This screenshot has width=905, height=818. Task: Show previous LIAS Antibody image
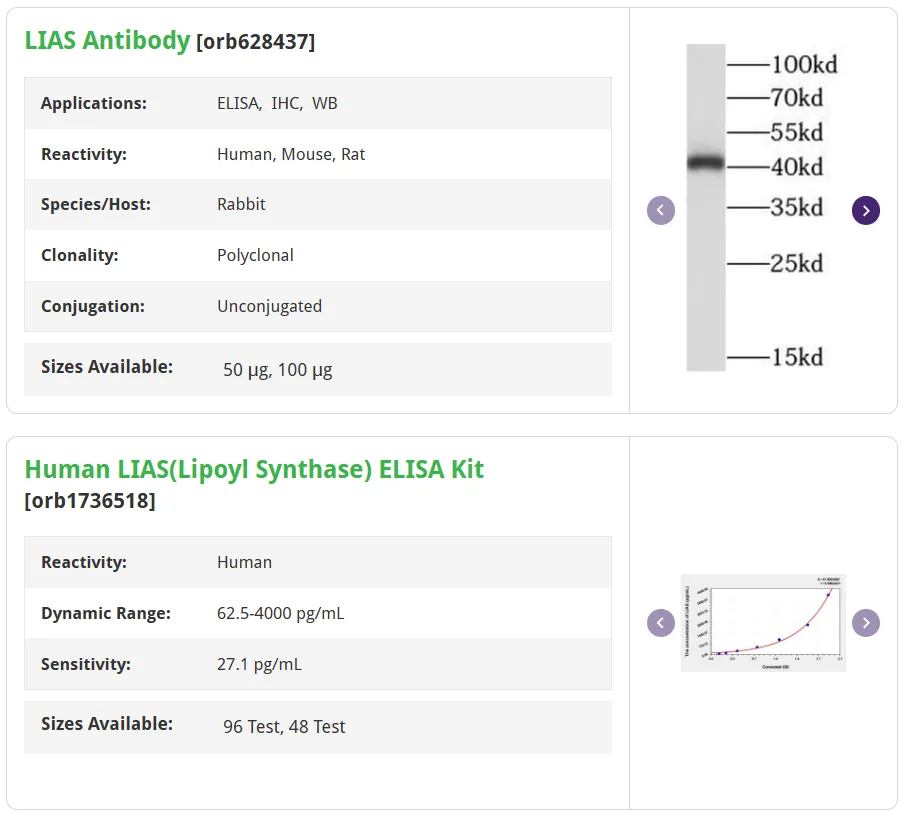661,211
